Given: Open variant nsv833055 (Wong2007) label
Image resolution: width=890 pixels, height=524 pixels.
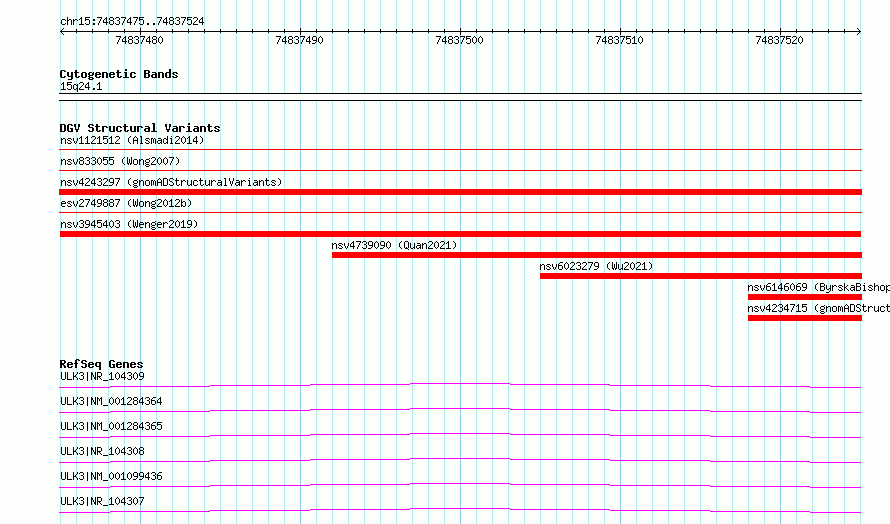Looking at the screenshot, I should click(120, 161).
